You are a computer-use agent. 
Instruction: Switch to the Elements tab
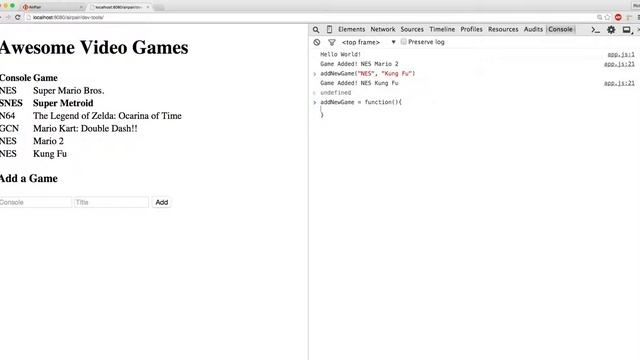click(x=351, y=29)
